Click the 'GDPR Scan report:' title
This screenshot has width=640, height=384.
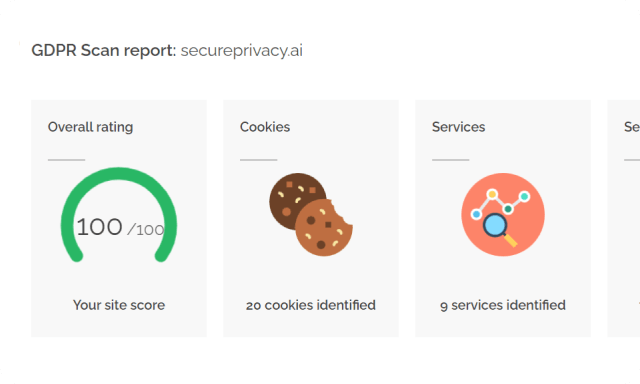click(104, 51)
